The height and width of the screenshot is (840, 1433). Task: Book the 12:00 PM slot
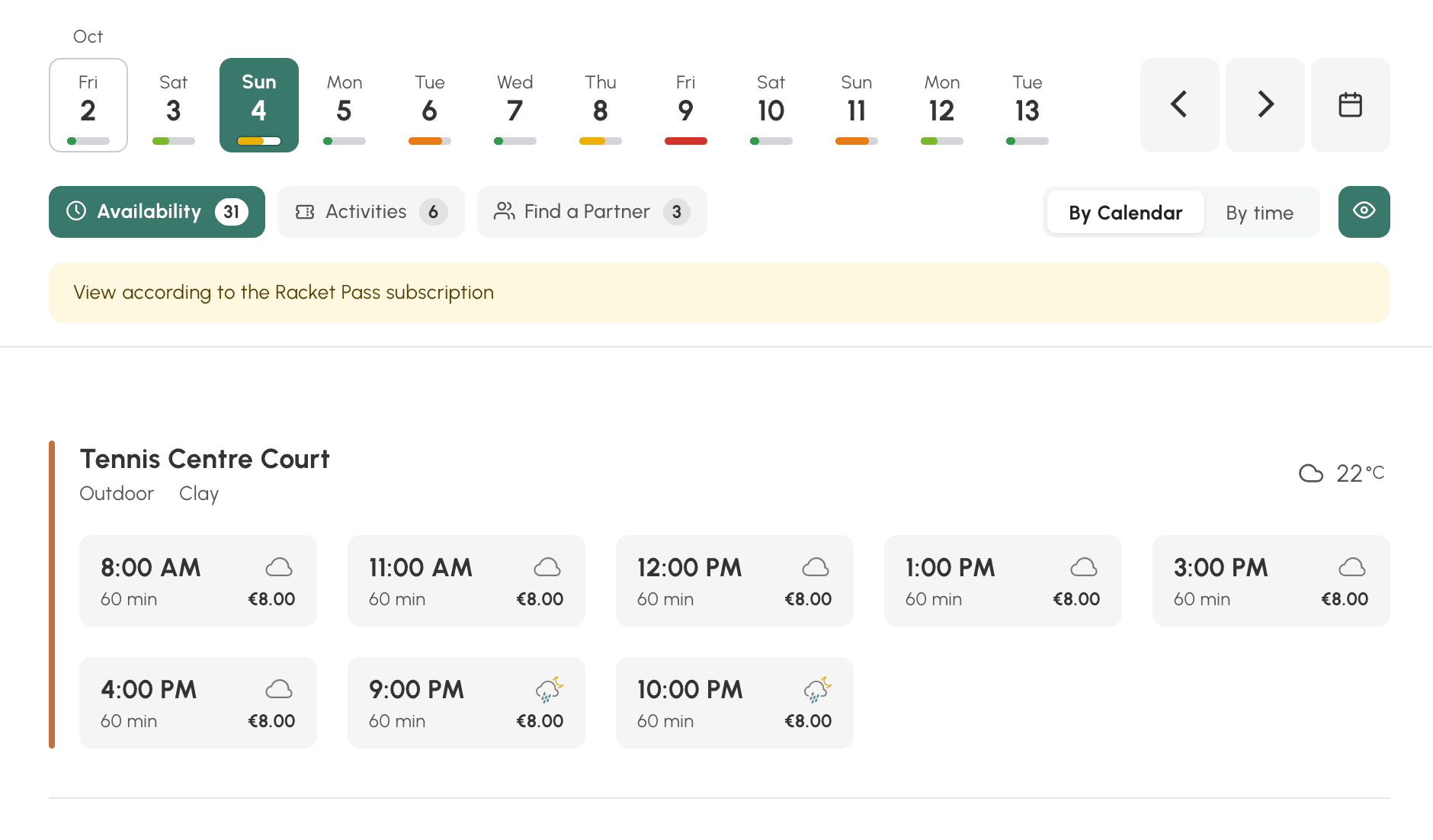pyautogui.click(x=735, y=581)
